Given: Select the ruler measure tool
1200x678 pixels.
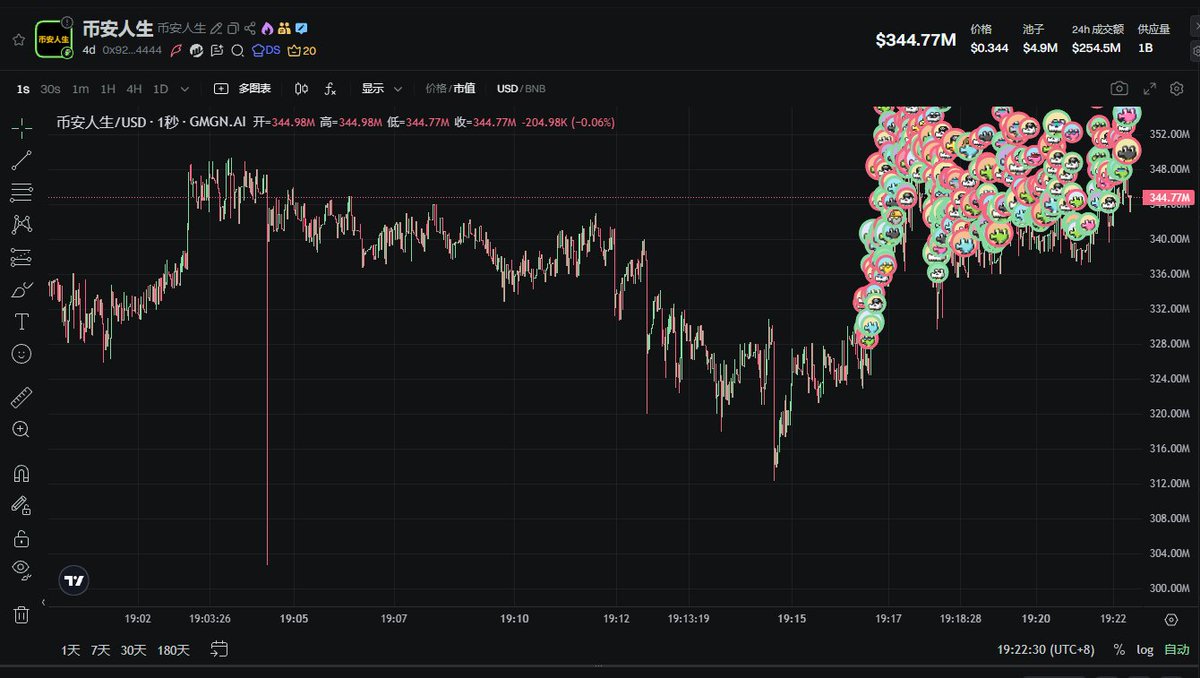Looking at the screenshot, I should pyautogui.click(x=21, y=397).
